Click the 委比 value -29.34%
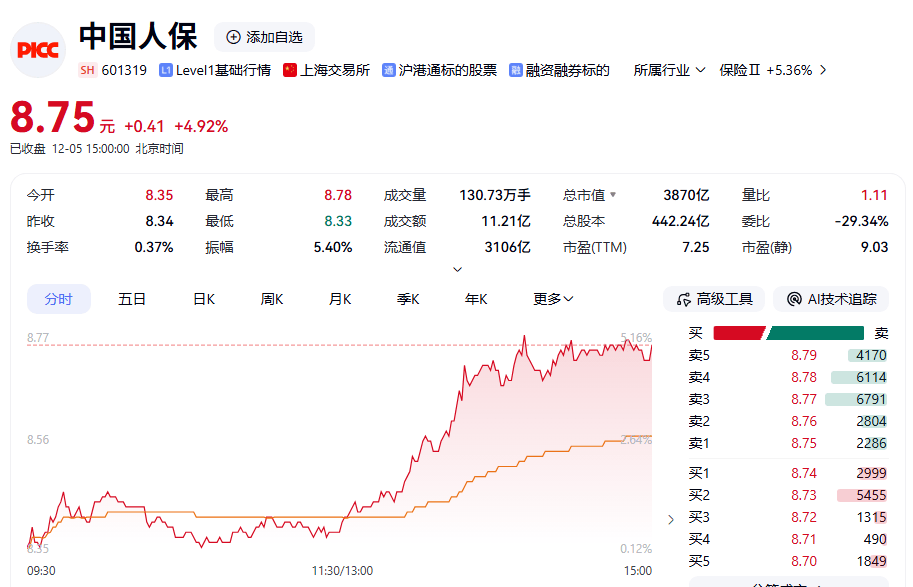 pos(861,221)
